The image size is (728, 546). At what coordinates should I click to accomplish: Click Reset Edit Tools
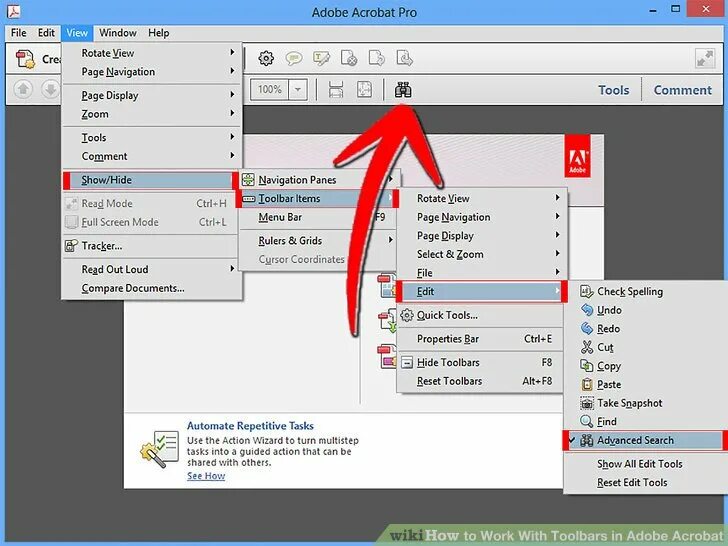(643, 482)
